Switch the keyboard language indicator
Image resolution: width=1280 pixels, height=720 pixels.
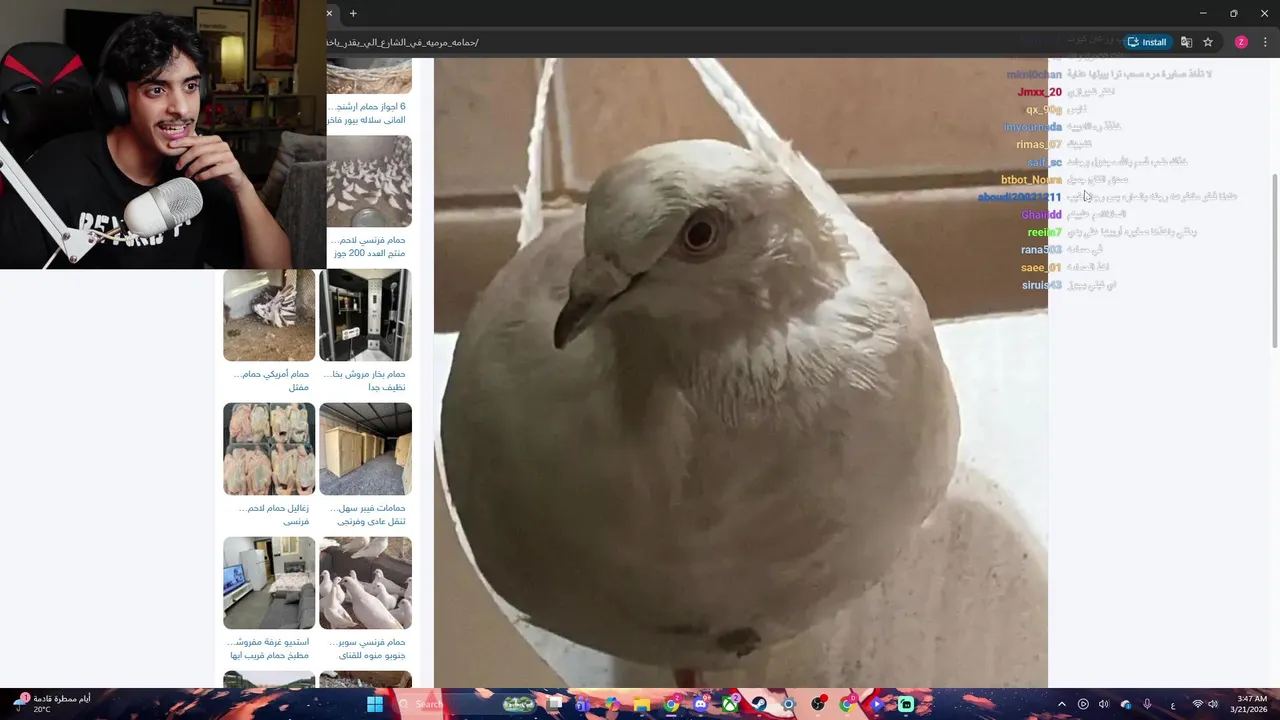point(1172,704)
